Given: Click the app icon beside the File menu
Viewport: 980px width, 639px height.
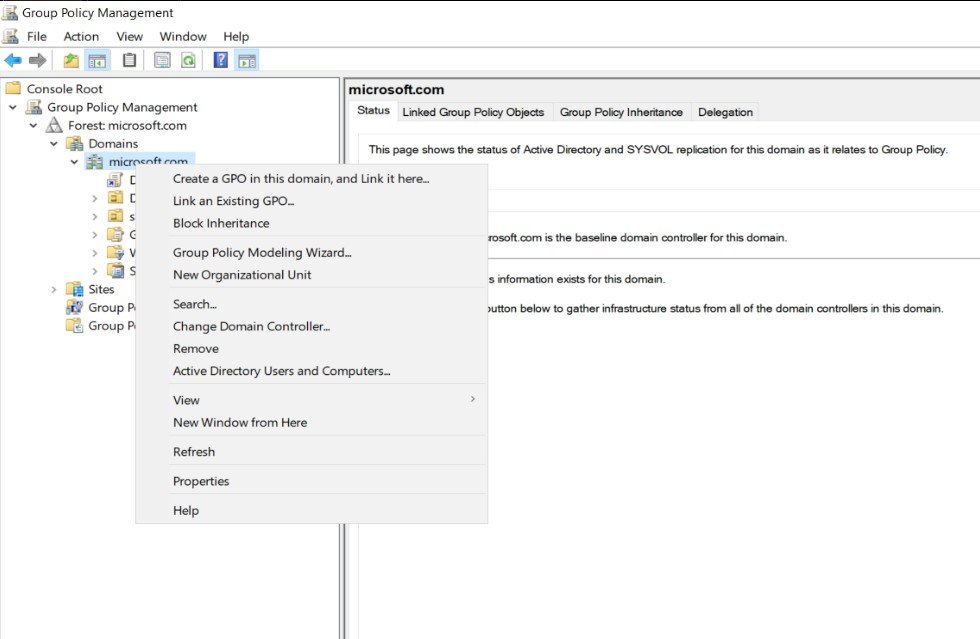Looking at the screenshot, I should [x=10, y=36].
